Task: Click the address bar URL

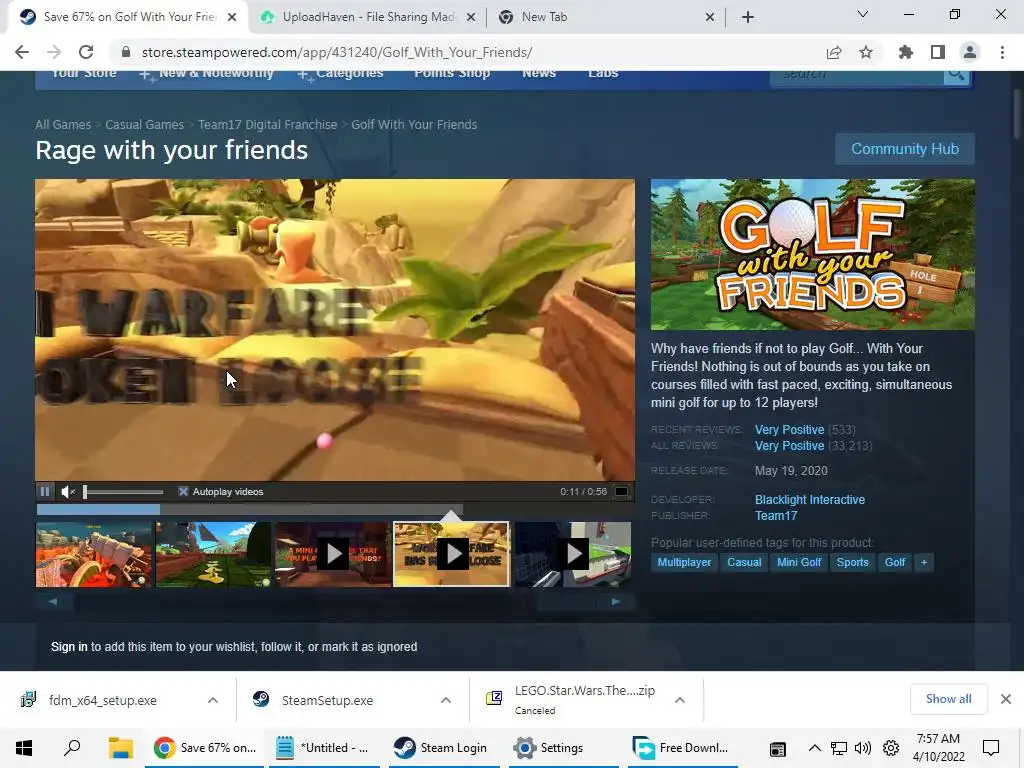Action: [336, 52]
